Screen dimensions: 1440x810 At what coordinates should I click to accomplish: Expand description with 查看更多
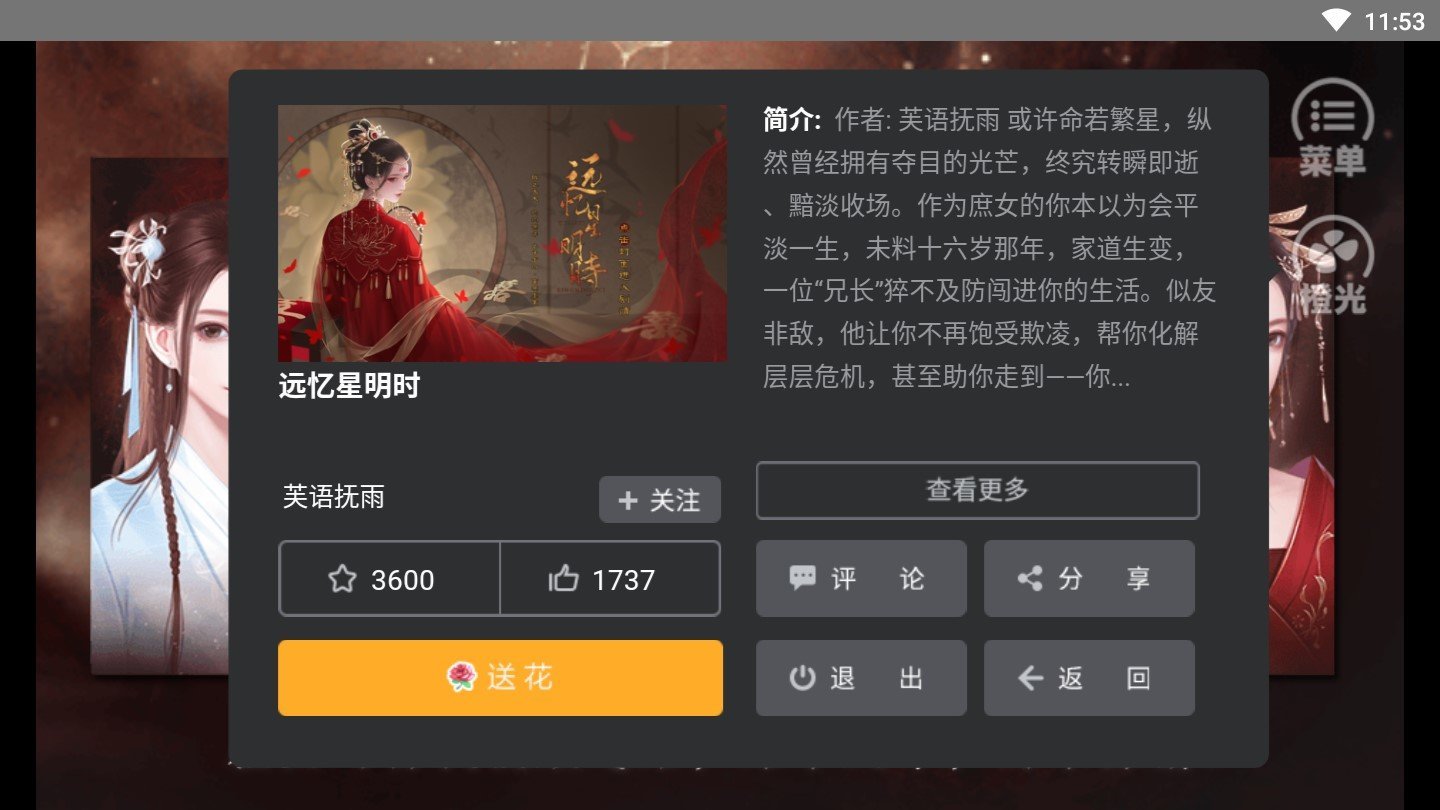[977, 490]
